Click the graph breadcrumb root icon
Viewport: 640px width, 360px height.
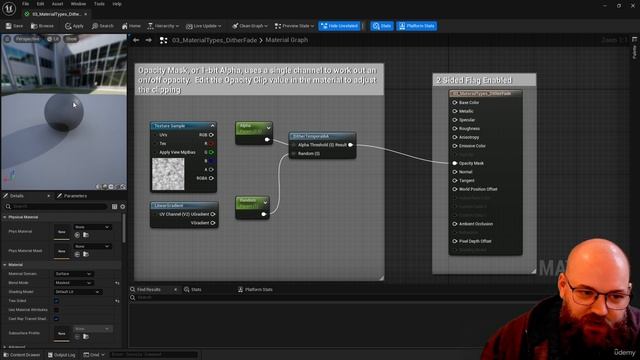point(164,40)
